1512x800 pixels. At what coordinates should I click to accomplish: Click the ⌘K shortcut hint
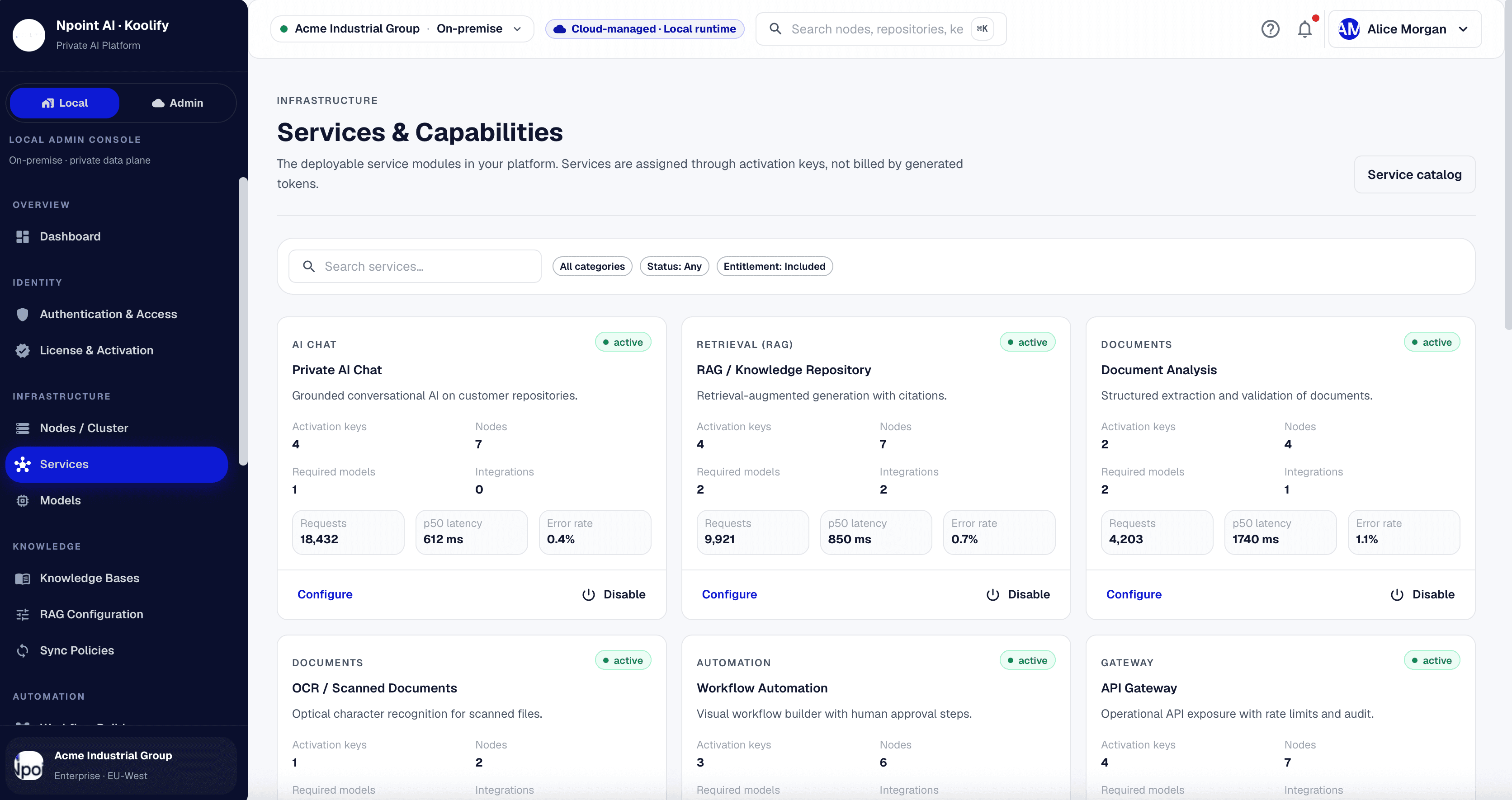pos(982,29)
